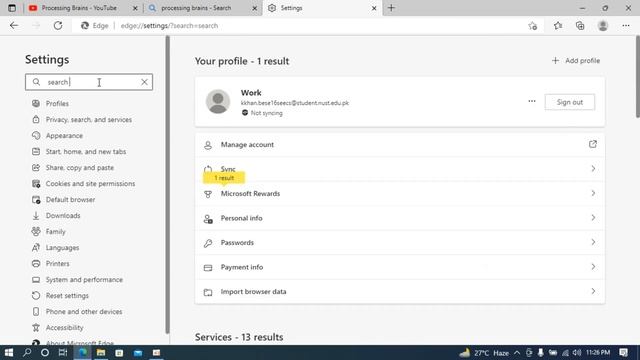
Task: Open a new tab with plus button
Action: pyautogui.click(x=391, y=8)
